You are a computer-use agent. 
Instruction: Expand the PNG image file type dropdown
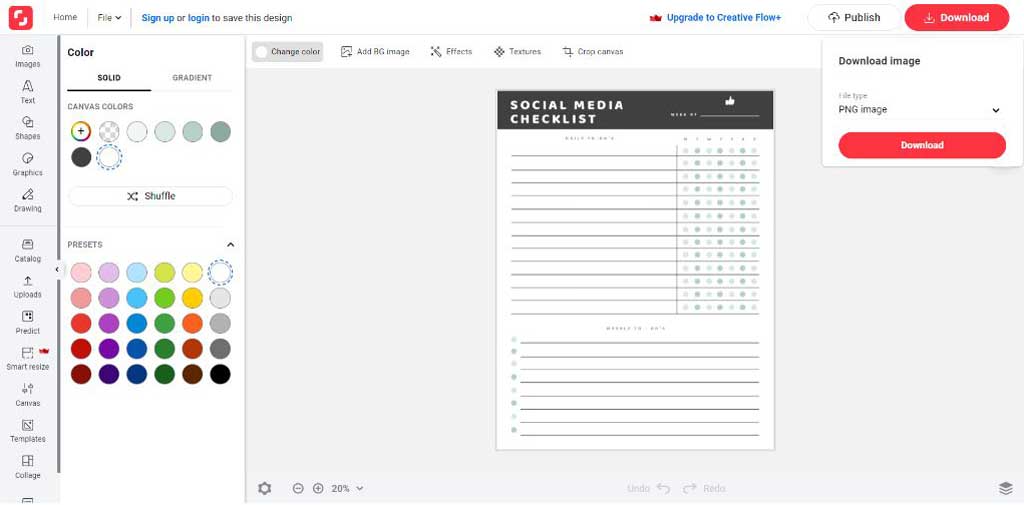pyautogui.click(x=919, y=110)
